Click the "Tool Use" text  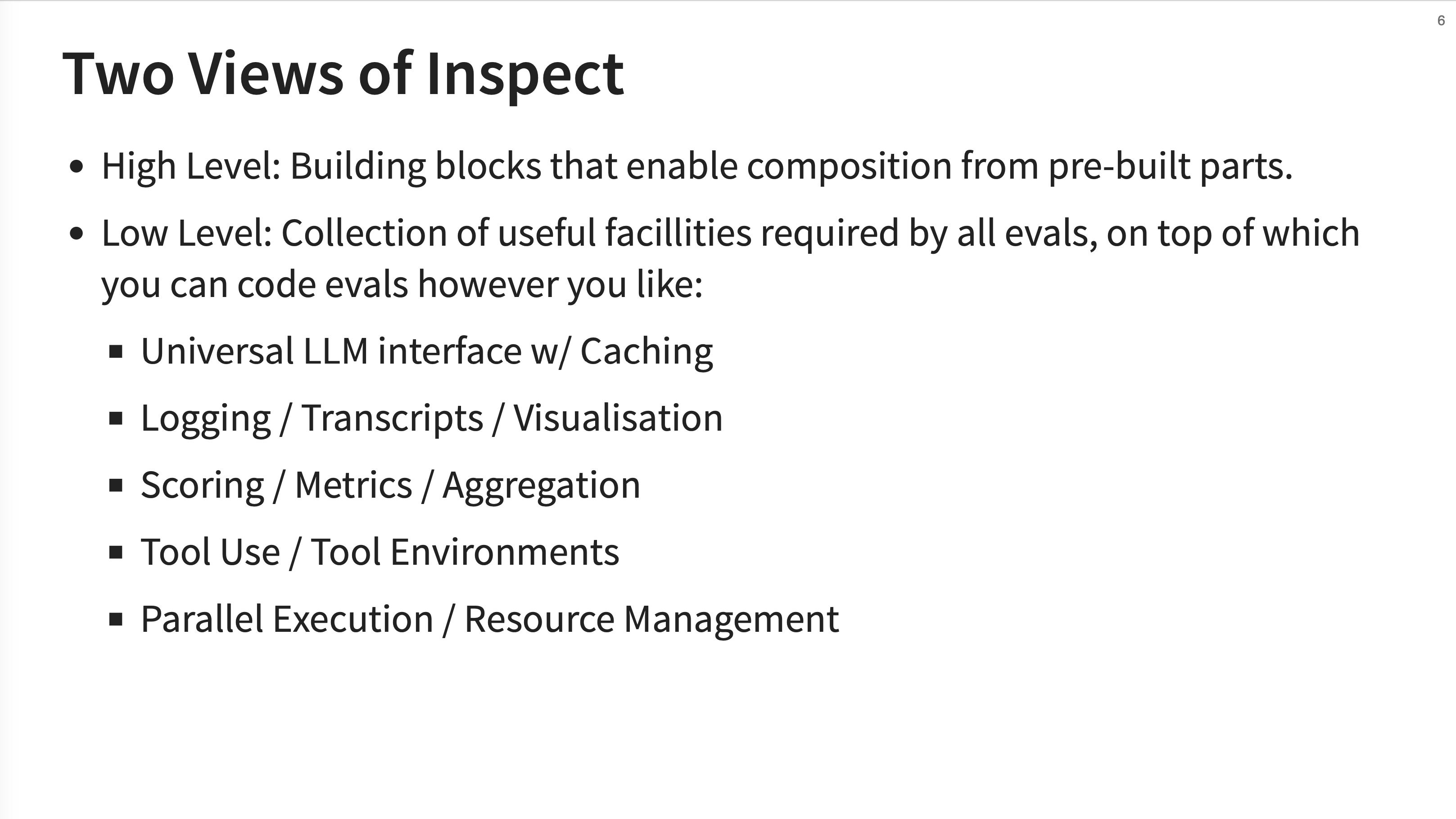pos(210,552)
